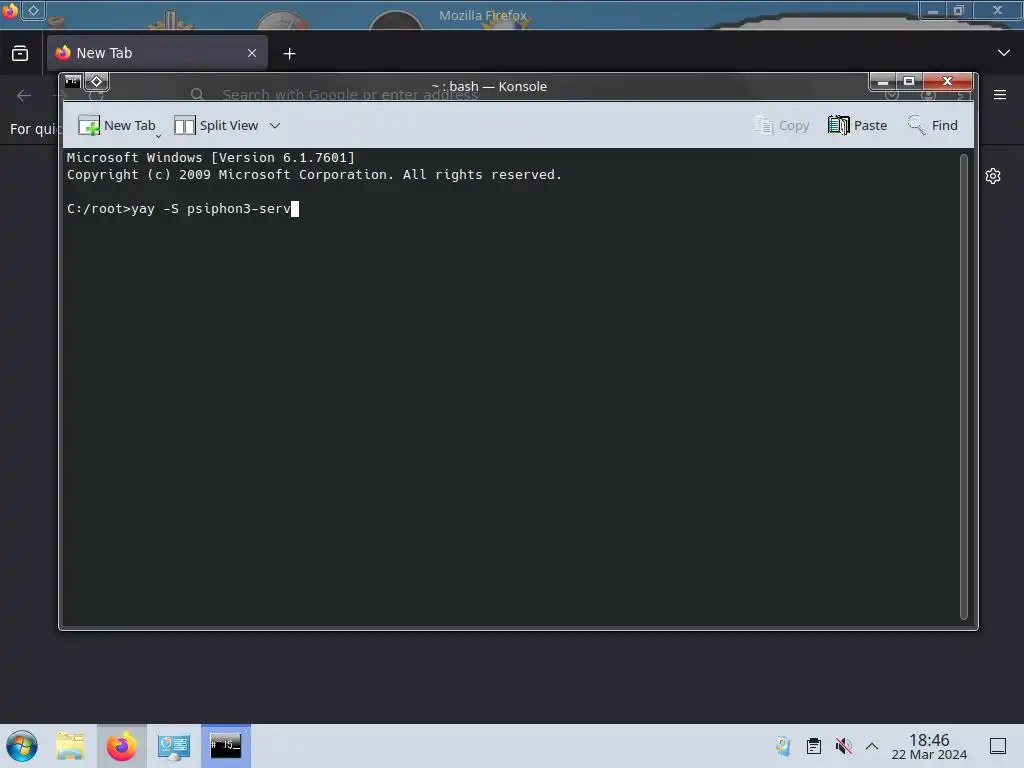Open the Firefox hamburger menu
This screenshot has height=768, width=1024.
1000,95
